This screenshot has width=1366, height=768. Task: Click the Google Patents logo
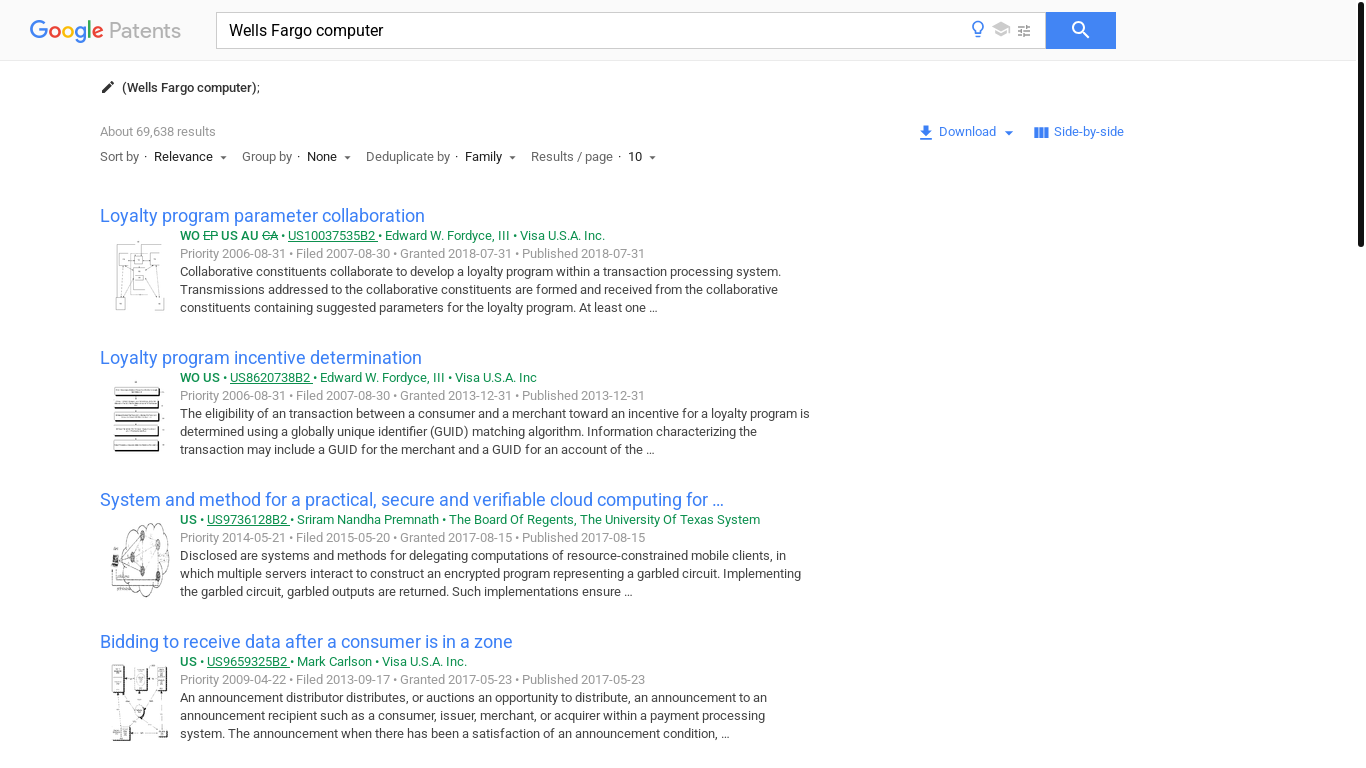tap(105, 30)
